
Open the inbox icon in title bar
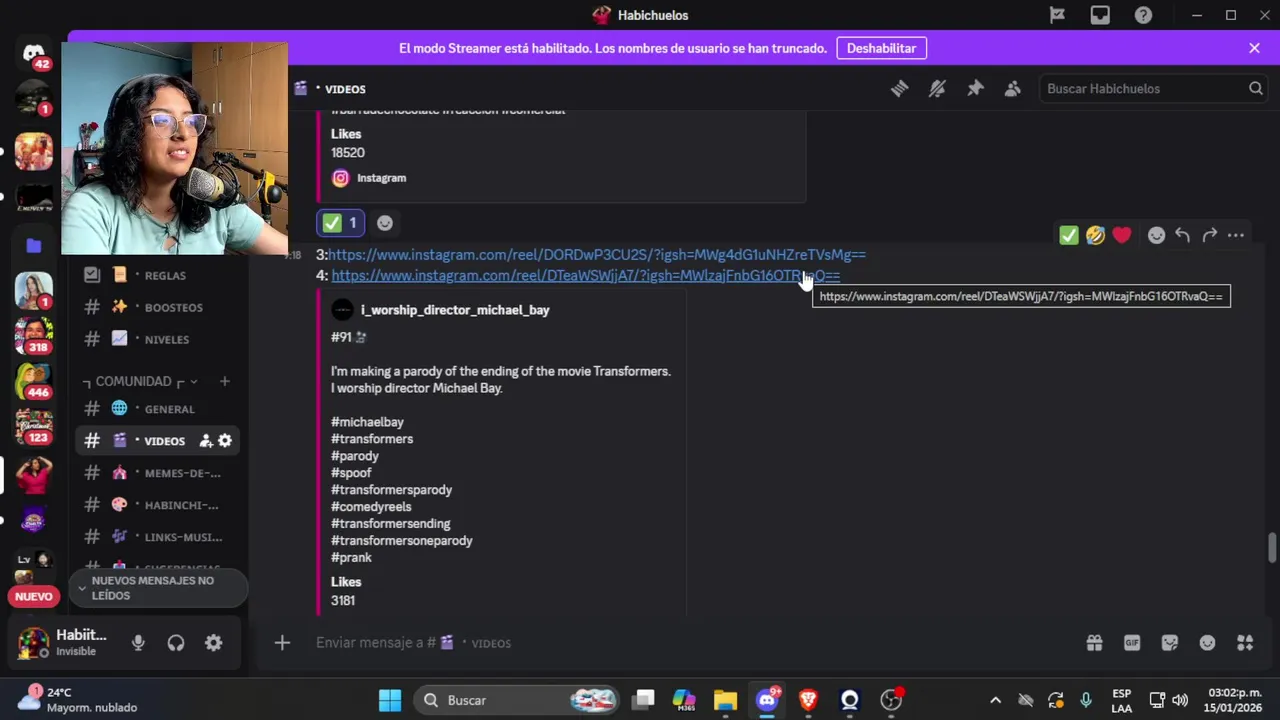coord(1100,15)
